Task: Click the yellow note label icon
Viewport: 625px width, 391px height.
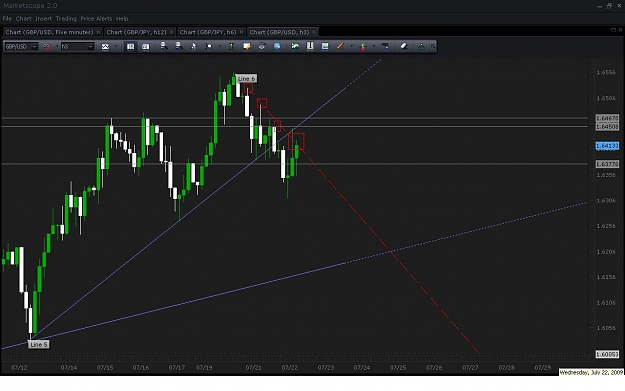Action: [x=247, y=47]
